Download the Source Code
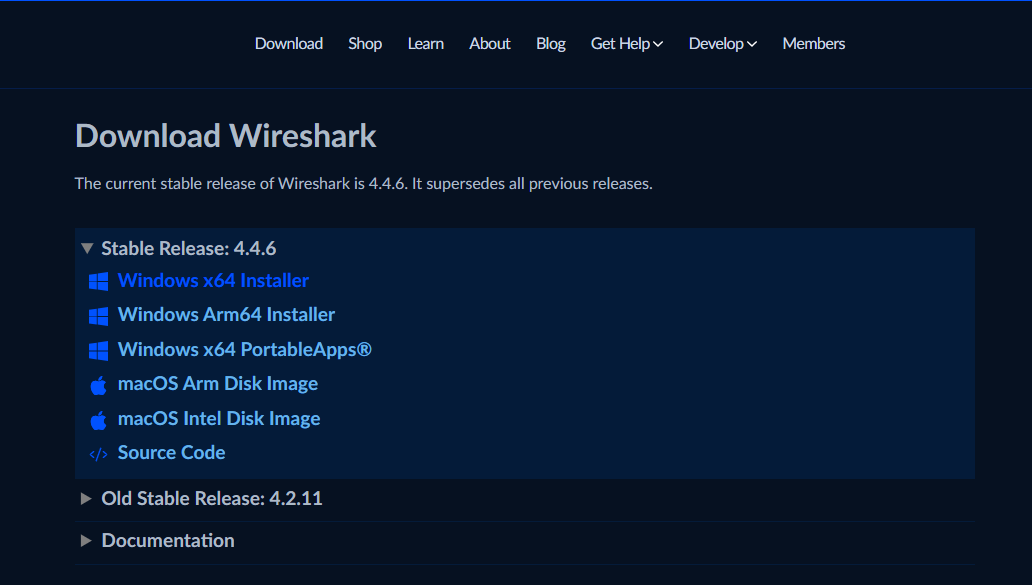Viewport: 1032px width, 585px height. coord(172,453)
